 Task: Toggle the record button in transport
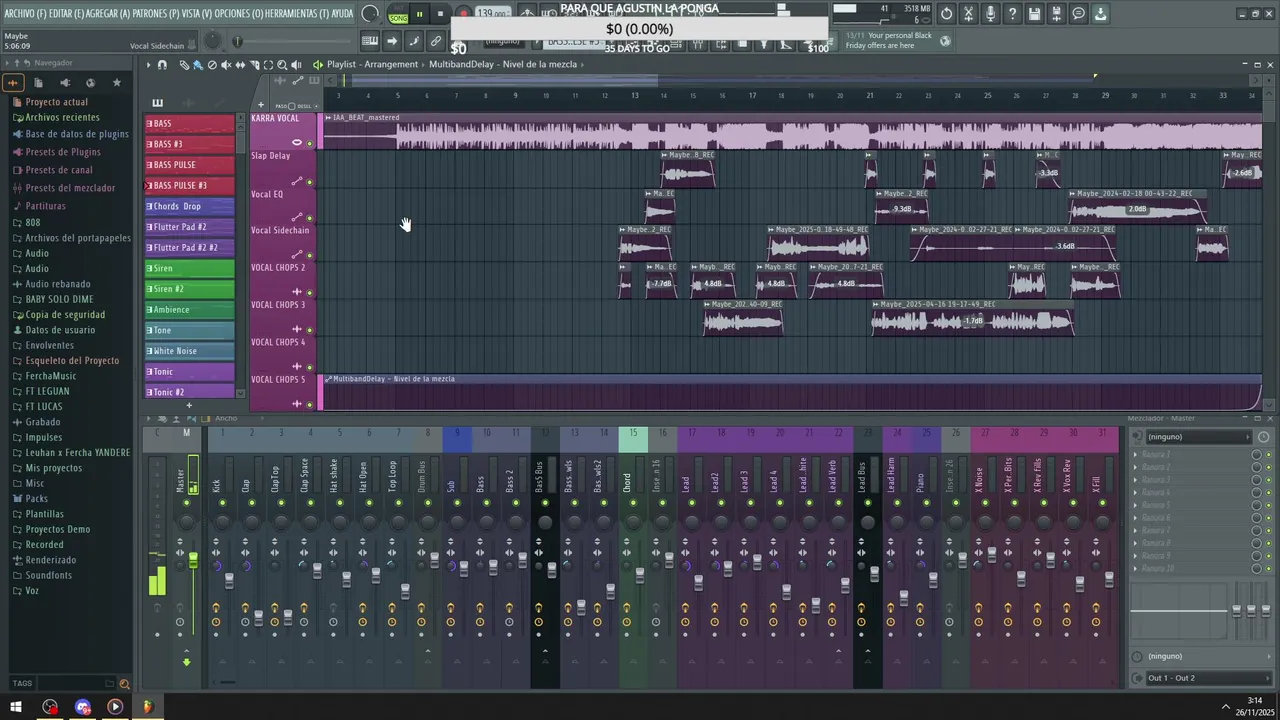point(464,14)
